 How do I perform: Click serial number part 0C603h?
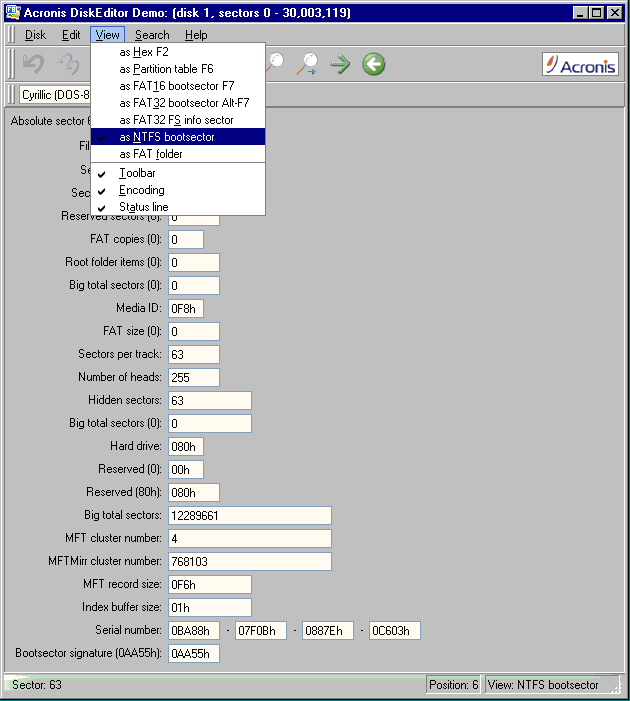point(395,630)
